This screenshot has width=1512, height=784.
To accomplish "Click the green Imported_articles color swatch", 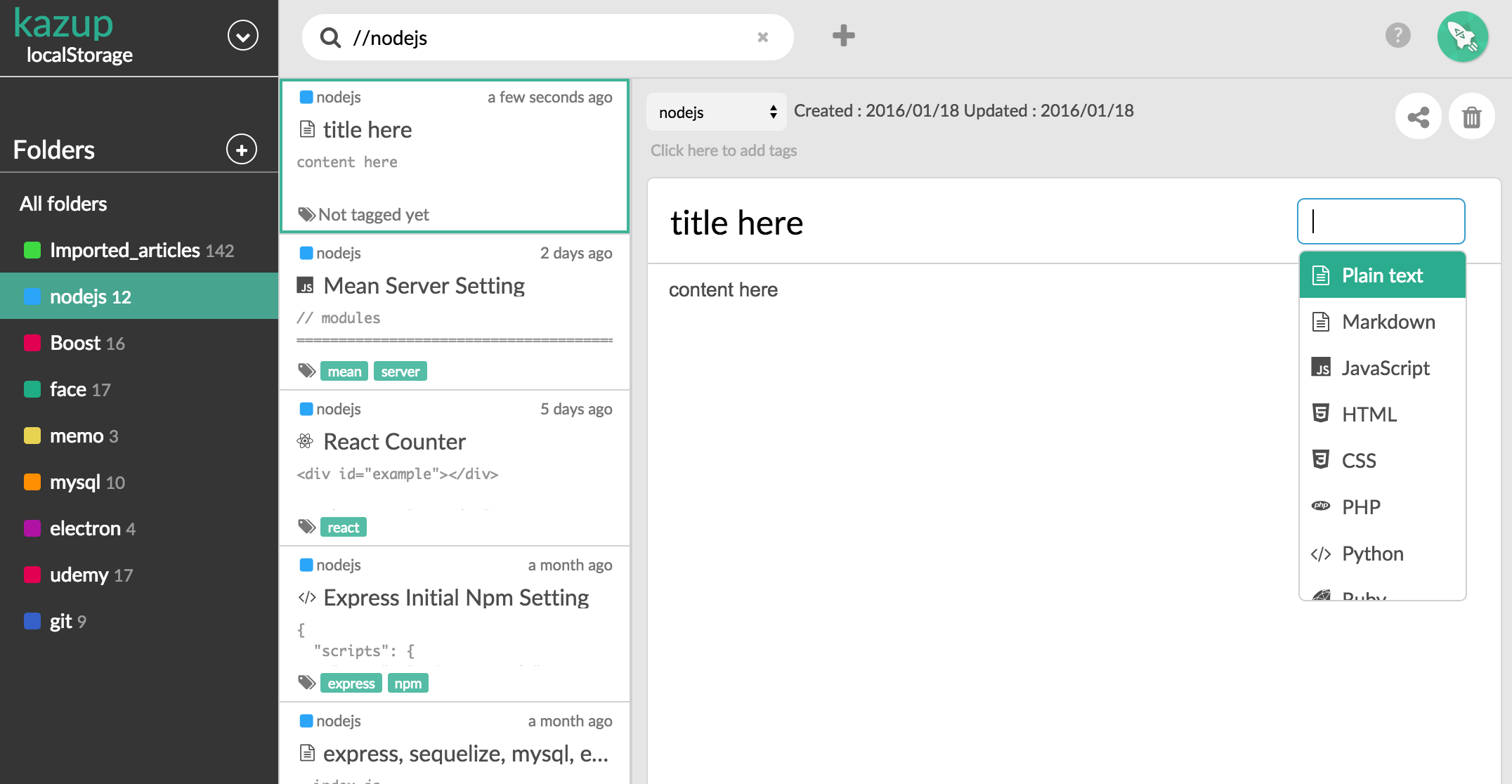I will [32, 250].
